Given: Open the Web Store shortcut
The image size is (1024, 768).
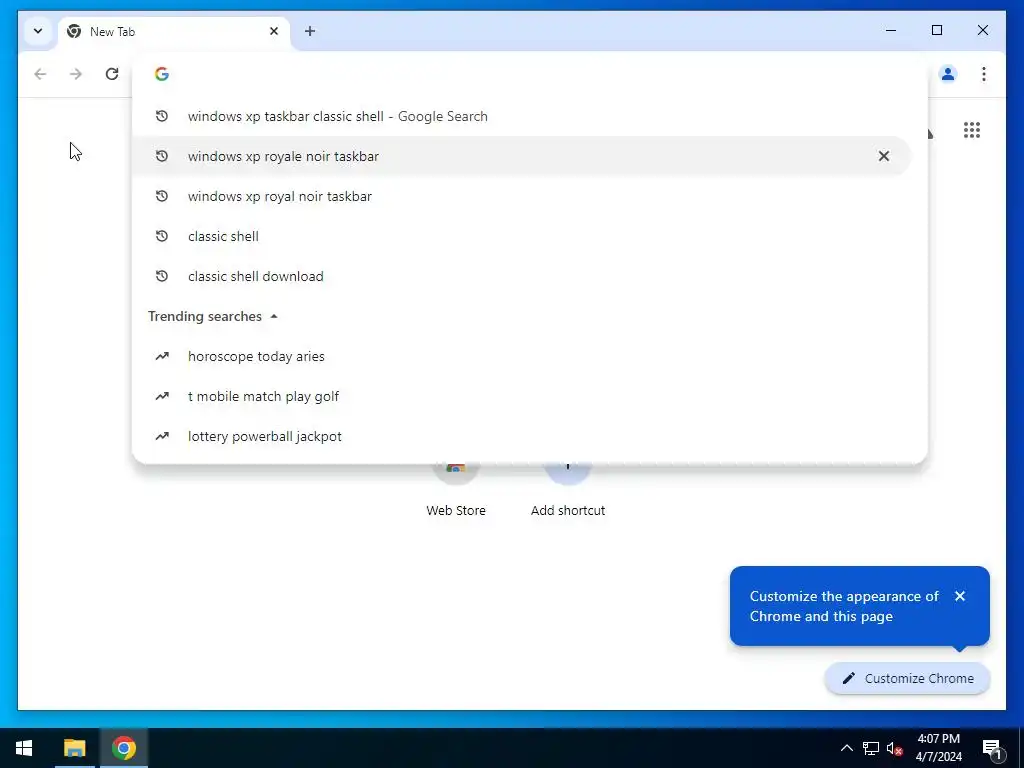Looking at the screenshot, I should (x=456, y=492).
